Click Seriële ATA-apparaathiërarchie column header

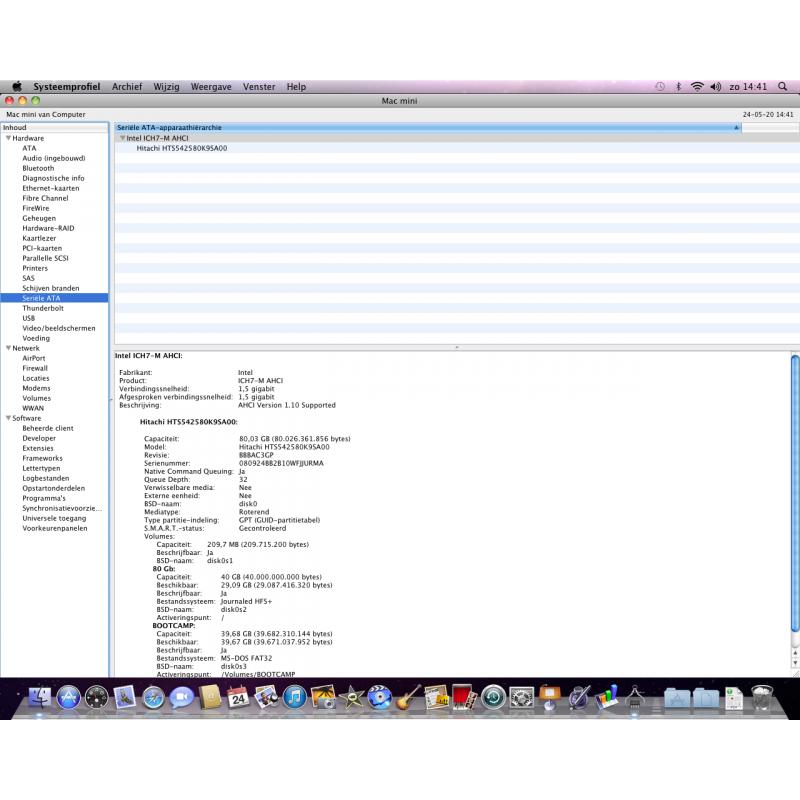point(428,128)
